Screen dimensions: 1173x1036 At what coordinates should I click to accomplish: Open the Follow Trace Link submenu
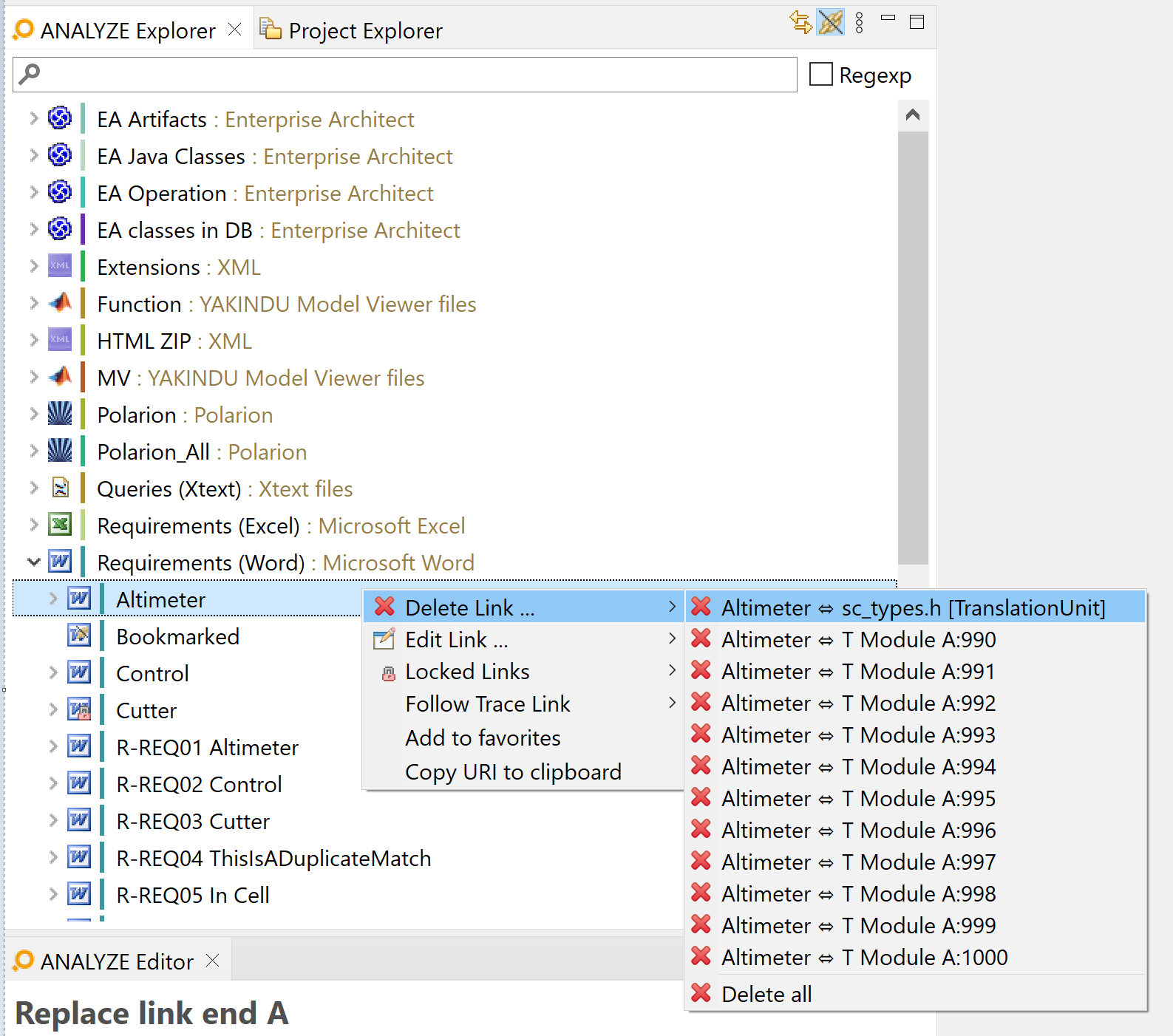524,703
